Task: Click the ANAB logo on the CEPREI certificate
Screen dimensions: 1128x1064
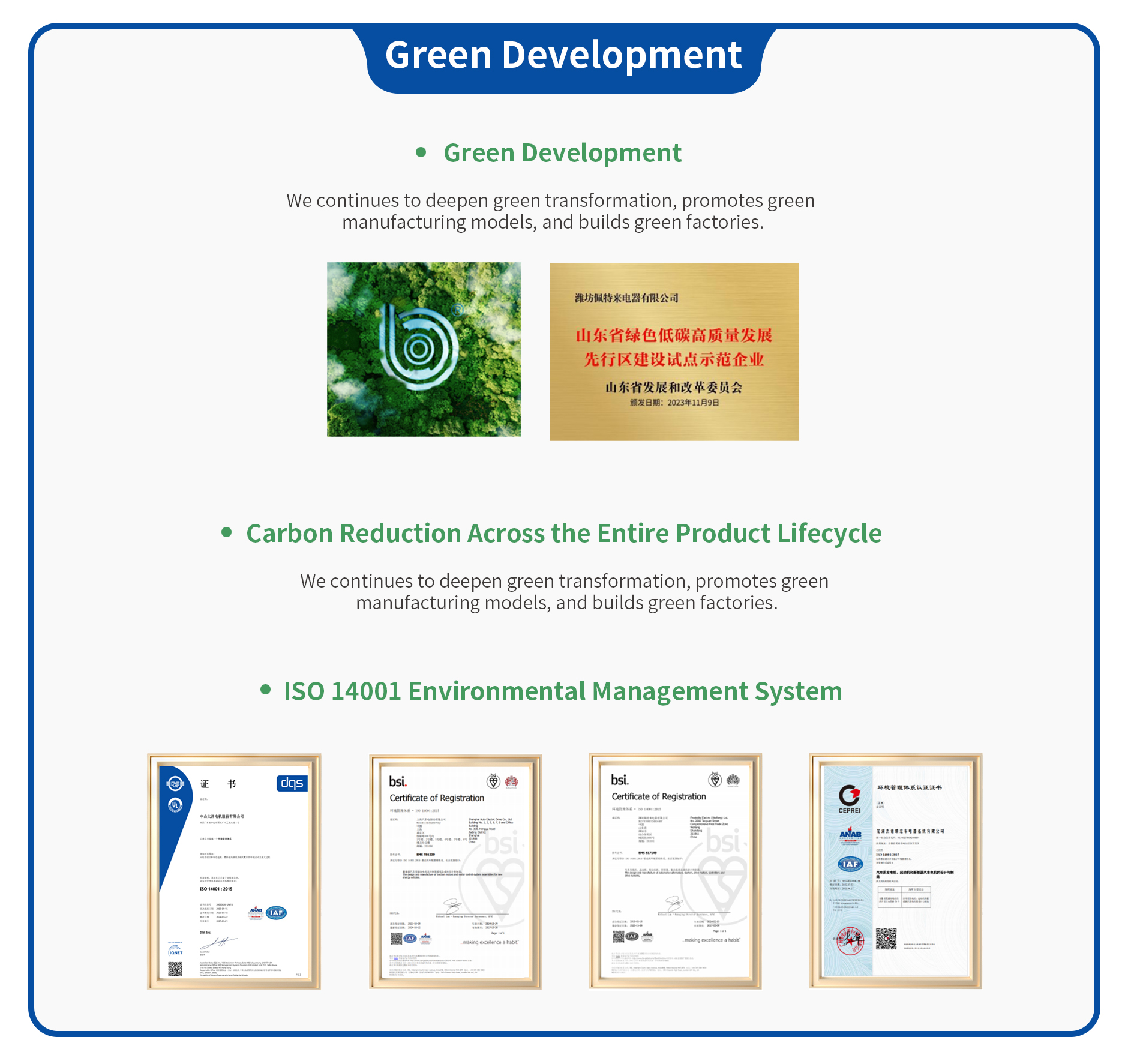Action: [x=850, y=835]
